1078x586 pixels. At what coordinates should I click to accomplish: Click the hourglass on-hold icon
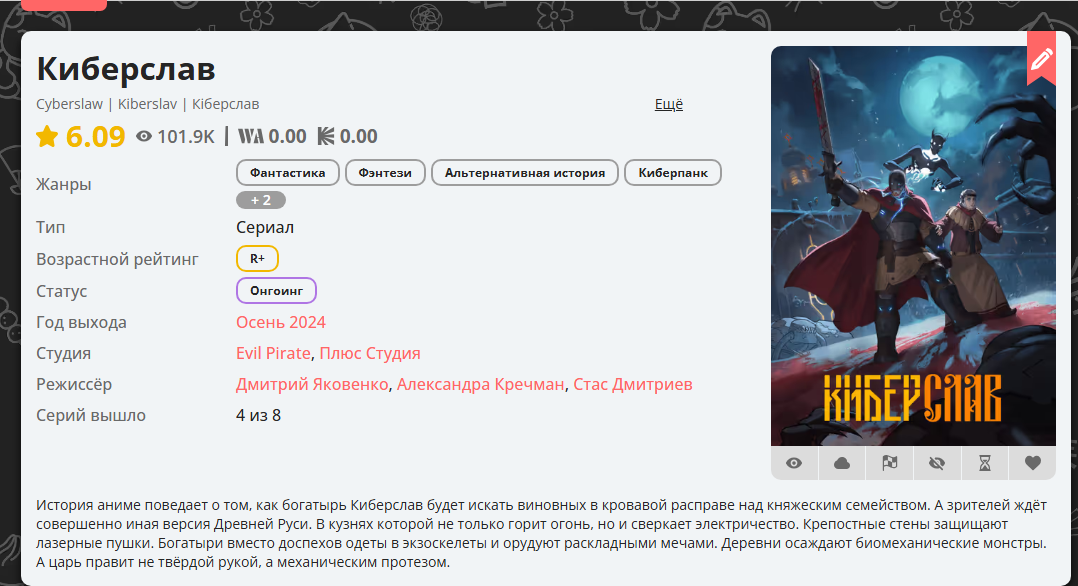click(984, 464)
